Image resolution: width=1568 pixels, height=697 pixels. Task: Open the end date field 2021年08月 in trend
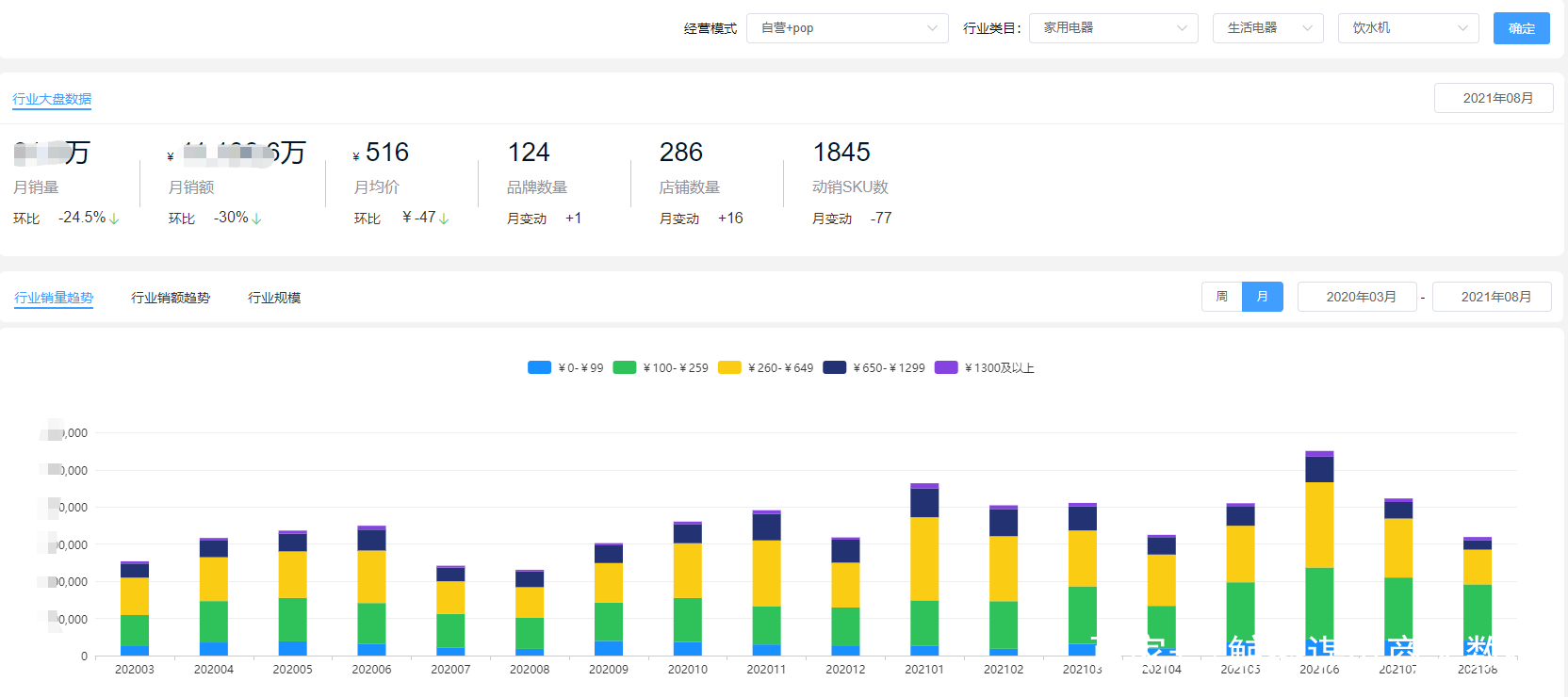[1492, 297]
